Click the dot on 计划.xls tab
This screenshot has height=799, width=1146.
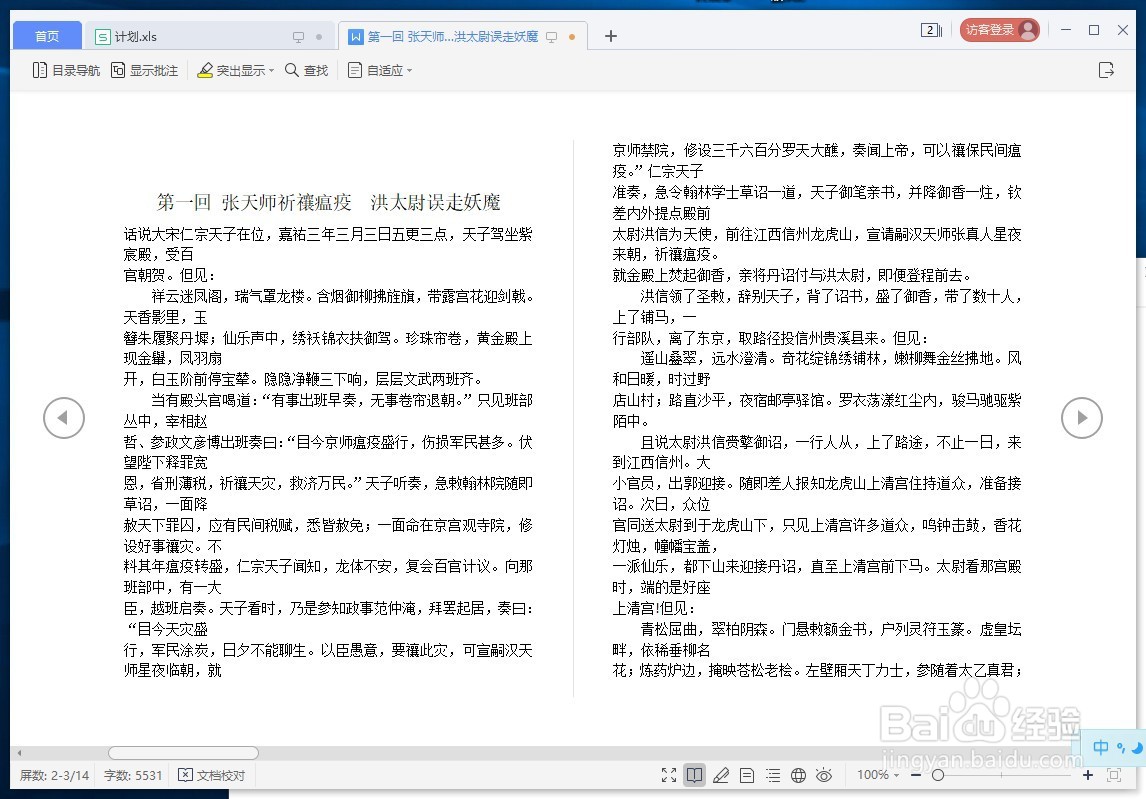pyautogui.click(x=319, y=37)
